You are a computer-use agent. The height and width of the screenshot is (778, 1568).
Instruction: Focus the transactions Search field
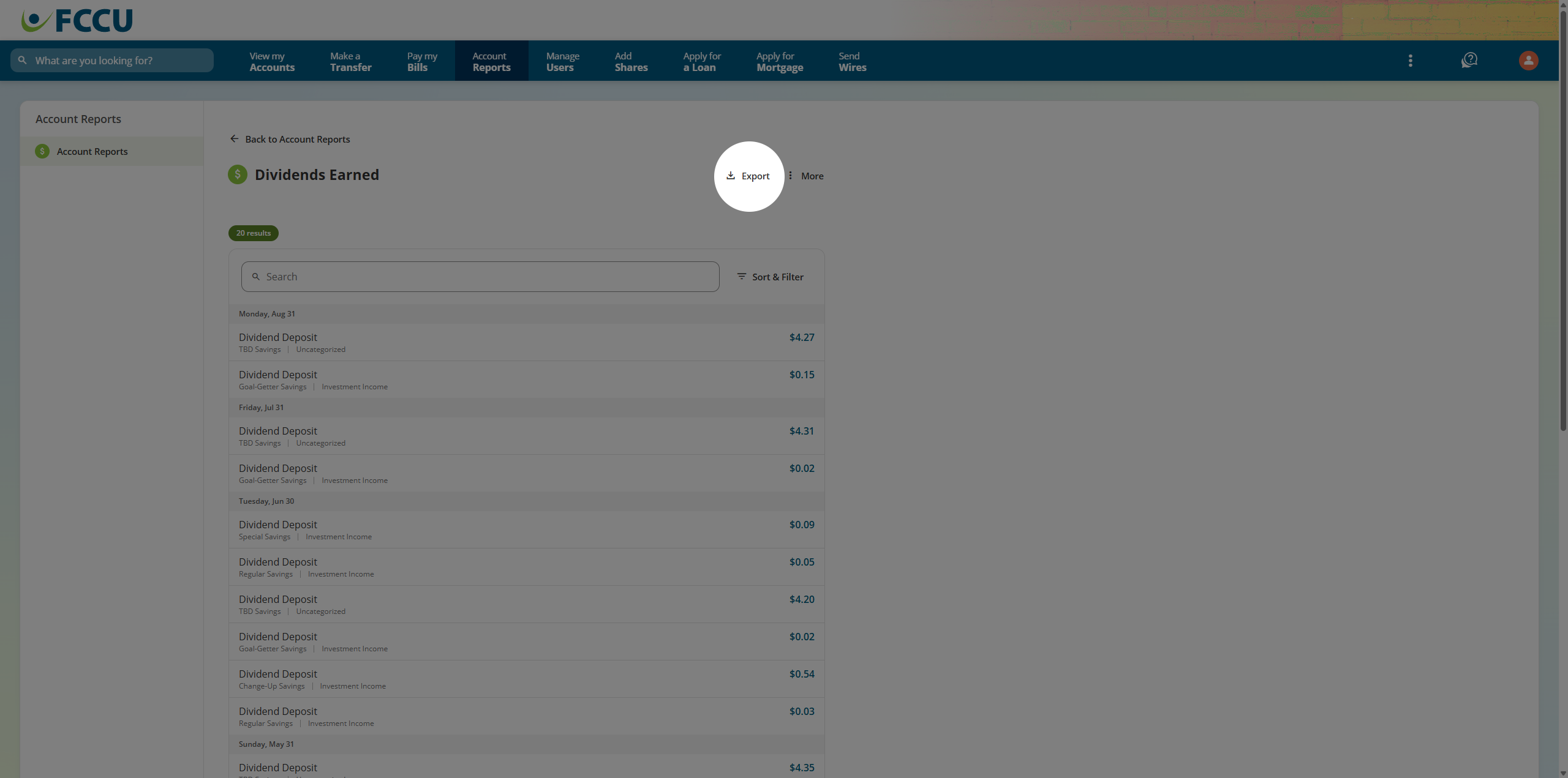pos(480,277)
